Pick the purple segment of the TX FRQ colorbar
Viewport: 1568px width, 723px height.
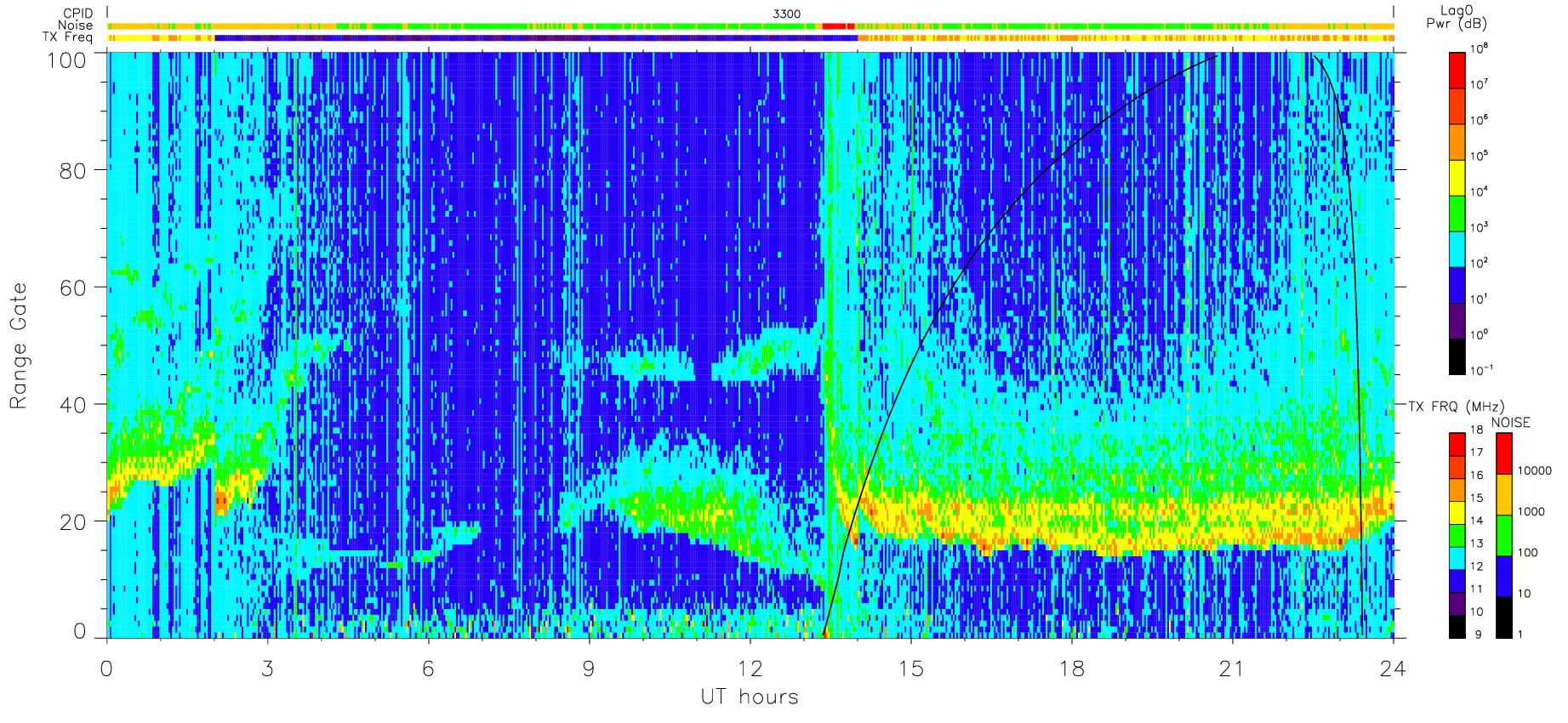point(1457,604)
